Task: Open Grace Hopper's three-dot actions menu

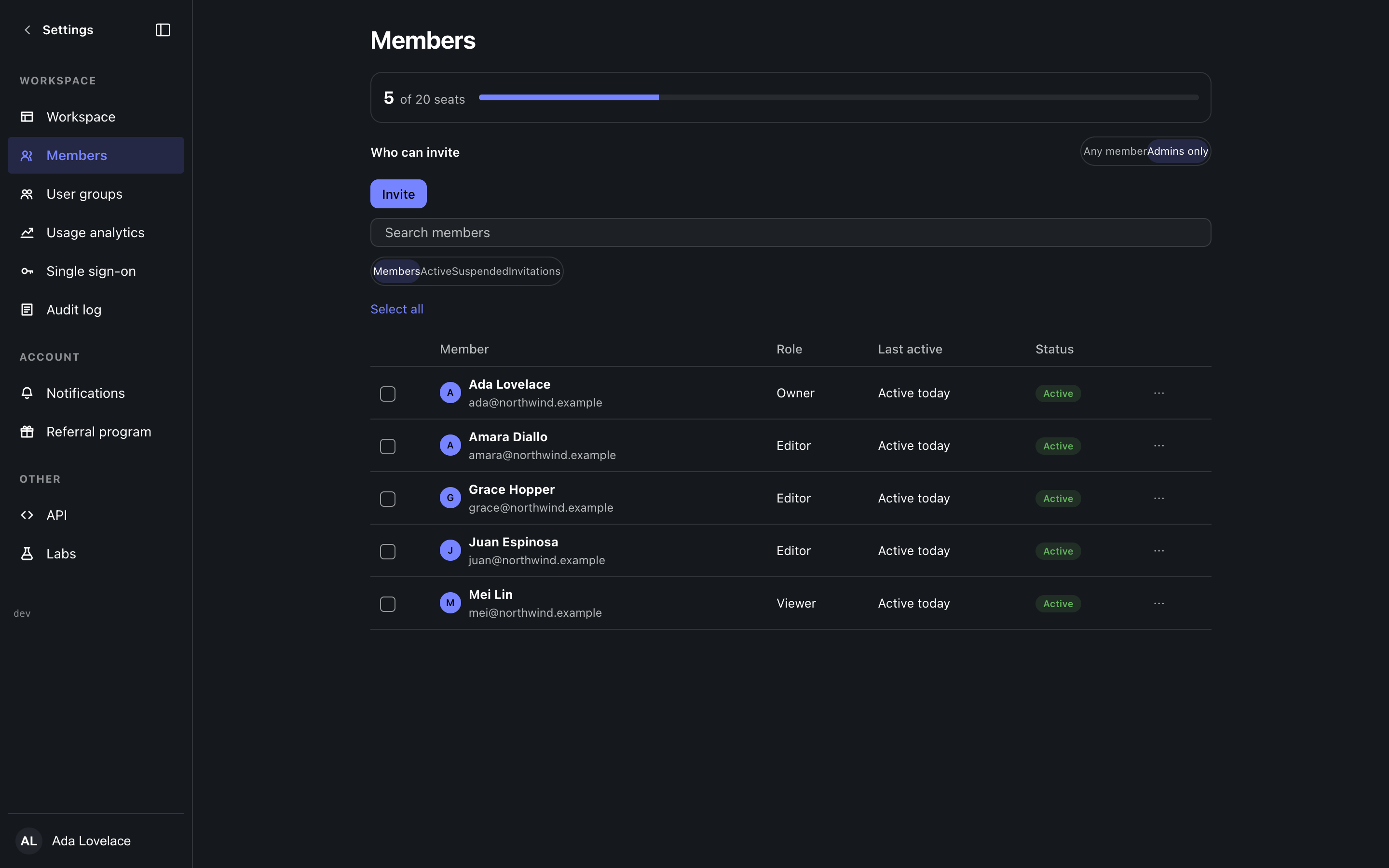Action: pos(1159,498)
